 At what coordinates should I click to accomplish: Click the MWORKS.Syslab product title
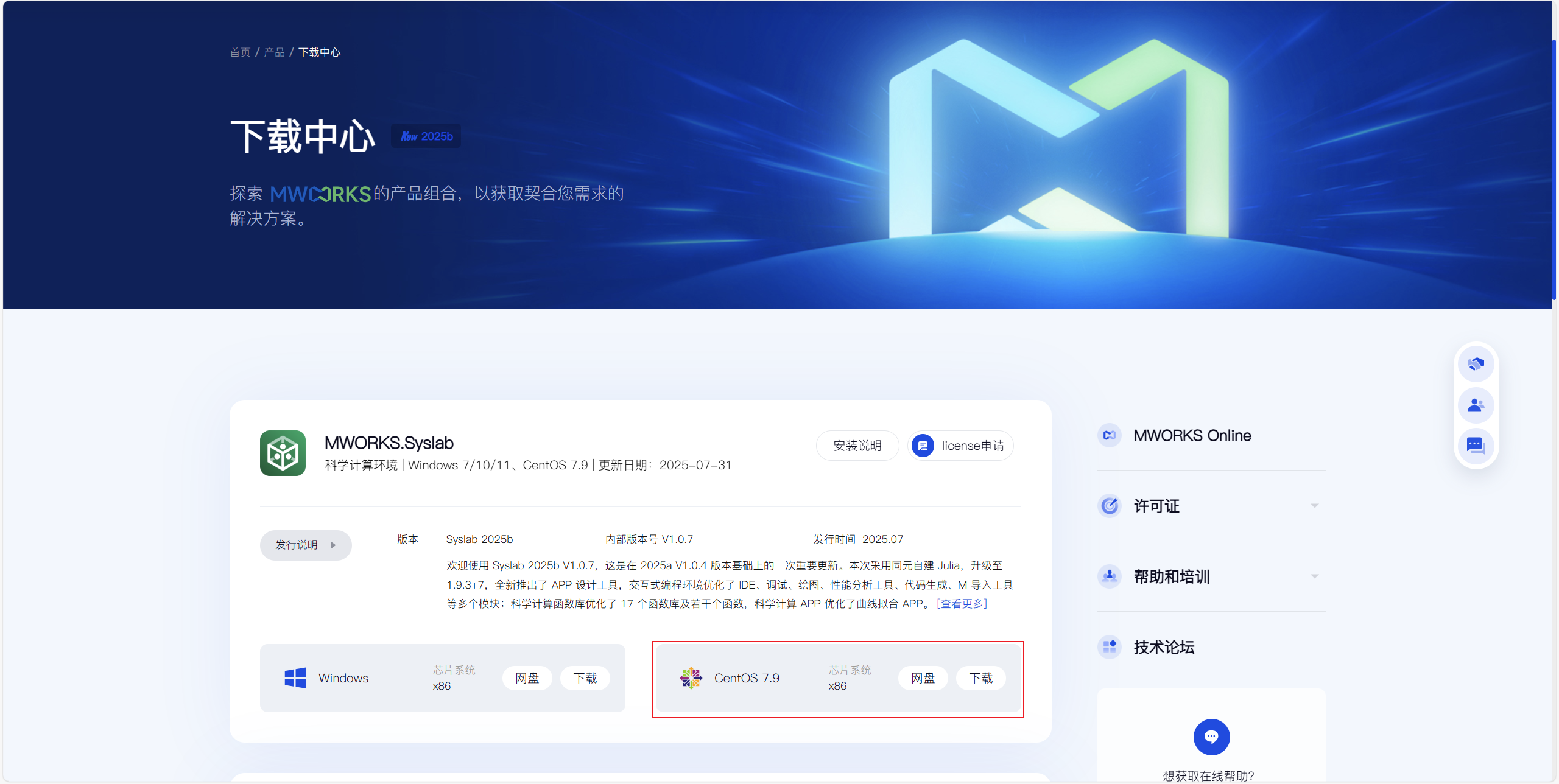point(389,443)
